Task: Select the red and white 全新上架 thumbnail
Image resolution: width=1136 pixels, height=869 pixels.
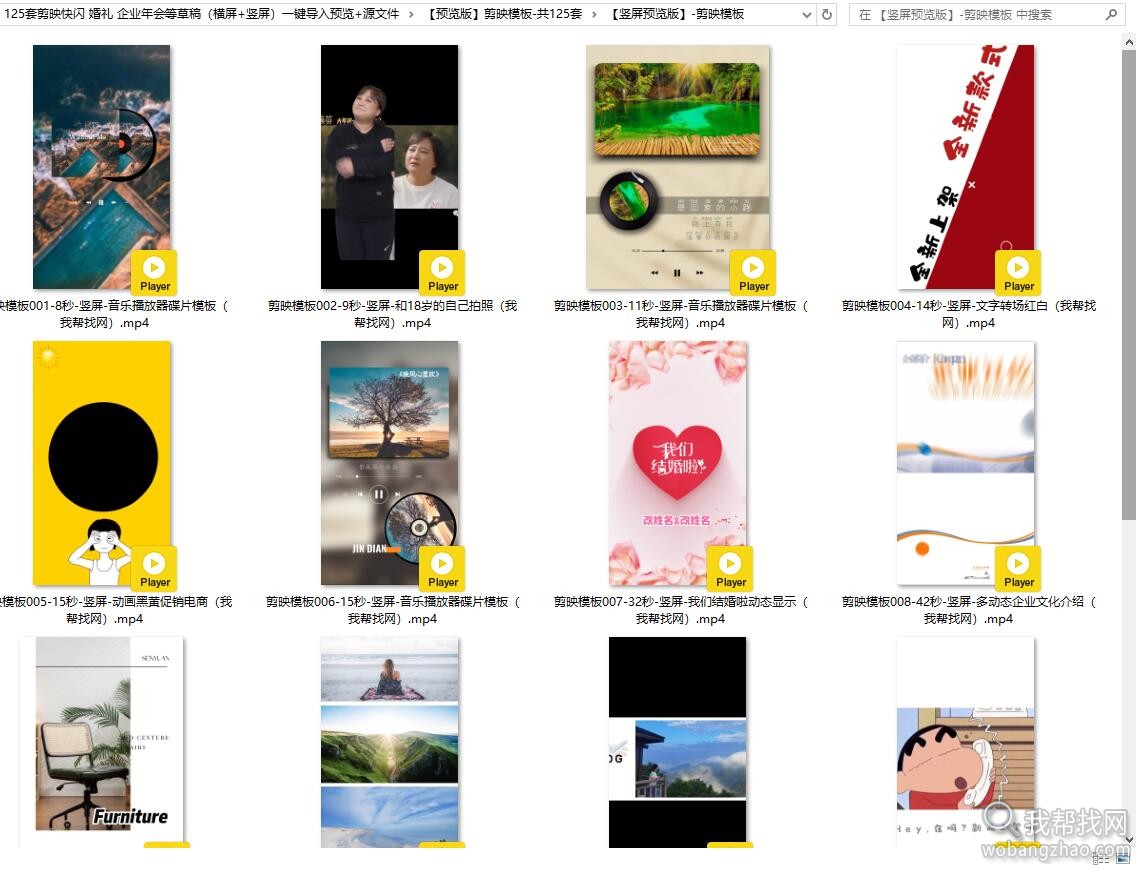Action: pos(965,167)
